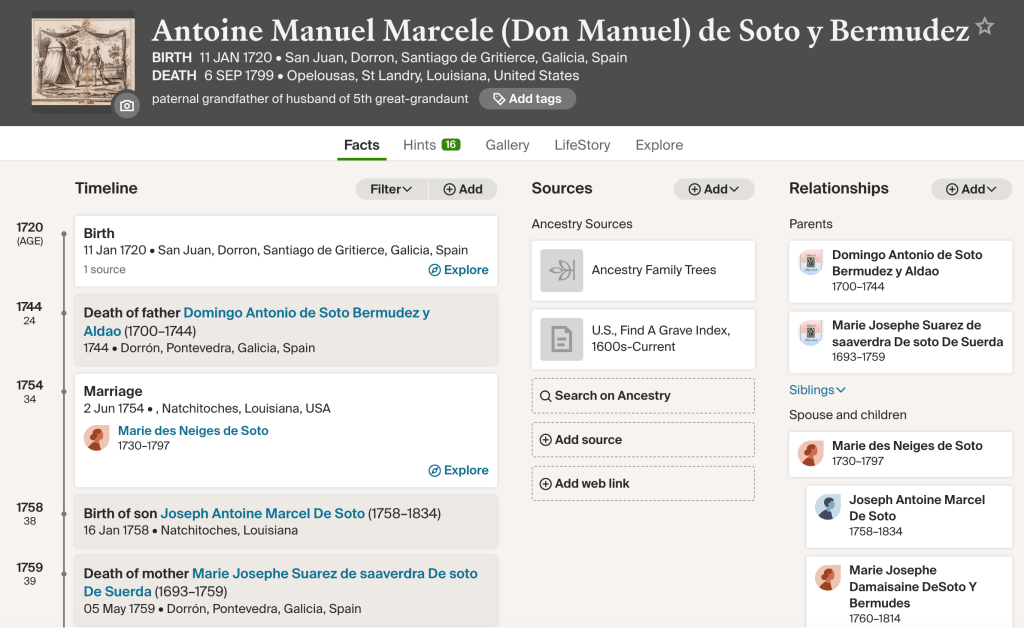
Task: Click Search on Ancestry box
Action: (643, 396)
